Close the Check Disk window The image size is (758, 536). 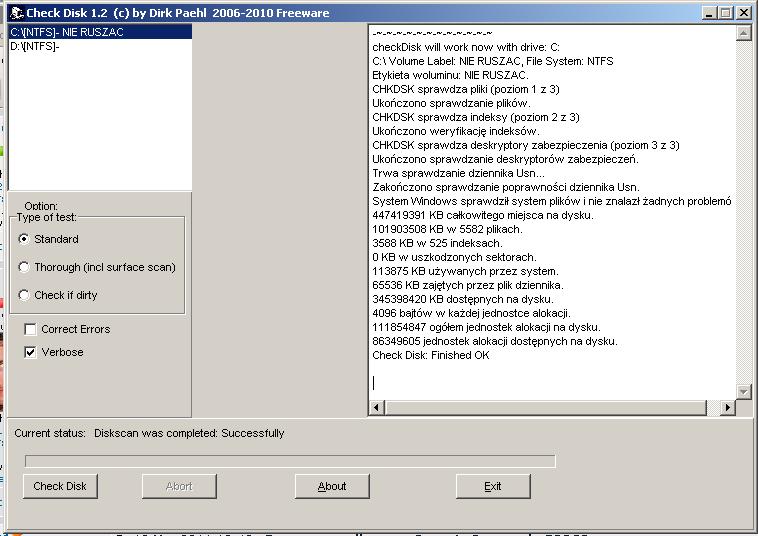[743, 13]
